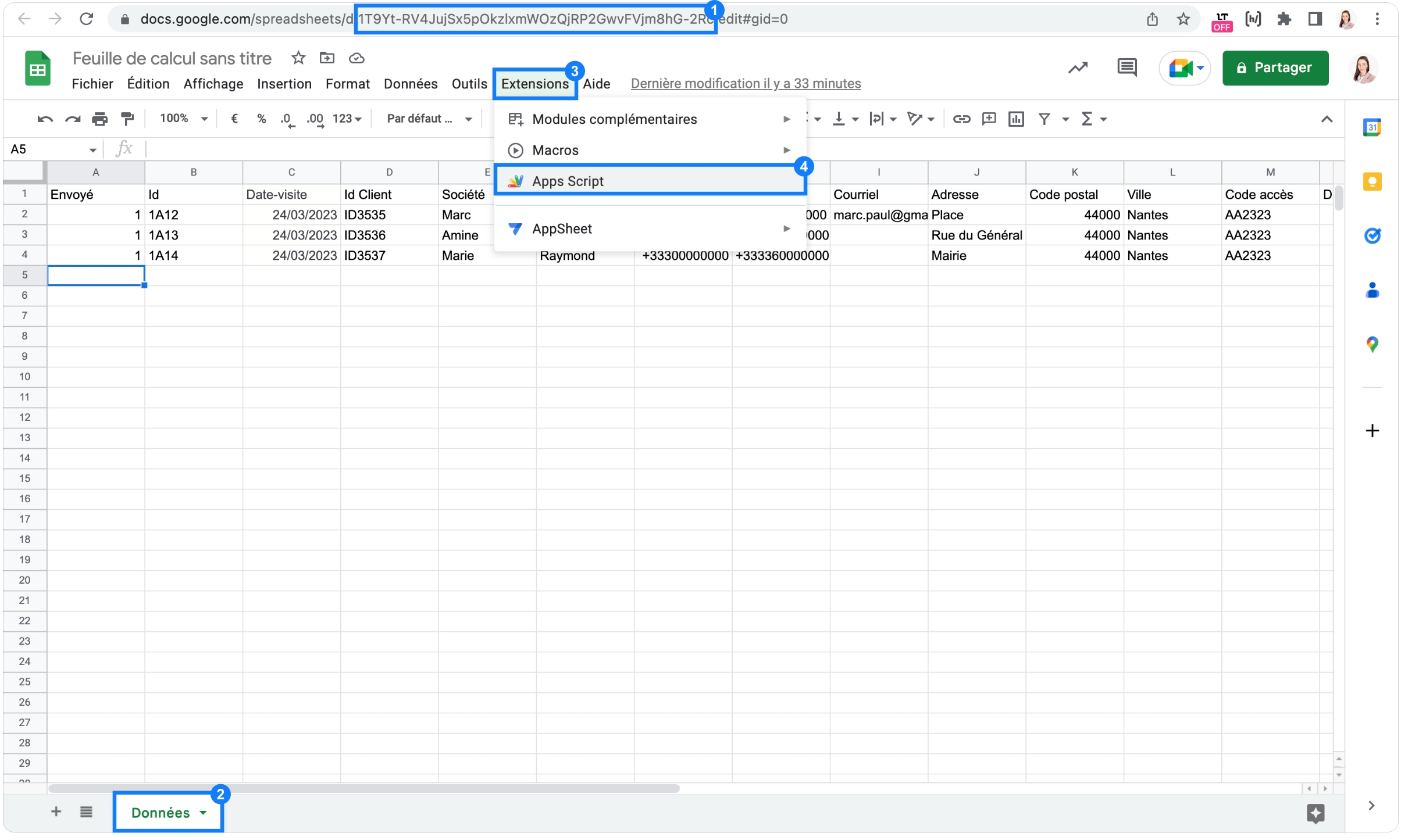Open Données sheet tab menu arrow
This screenshot has height=840, width=1401.
click(x=203, y=813)
